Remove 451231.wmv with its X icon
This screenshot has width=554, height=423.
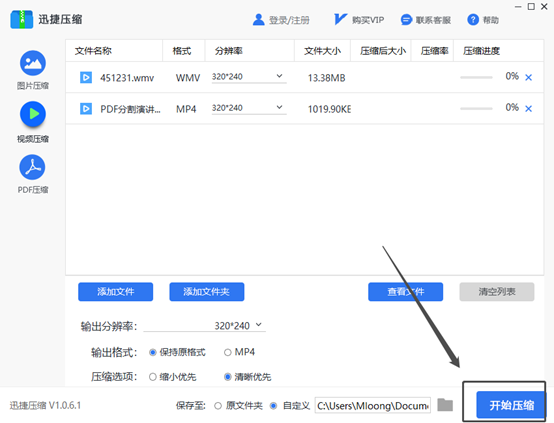click(x=529, y=77)
